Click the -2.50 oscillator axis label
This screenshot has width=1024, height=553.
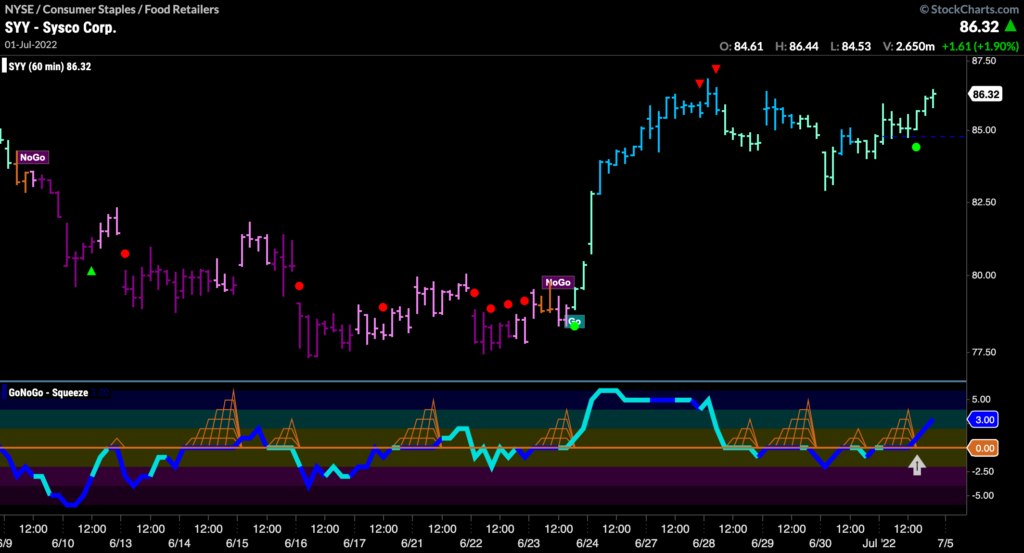[x=982, y=471]
